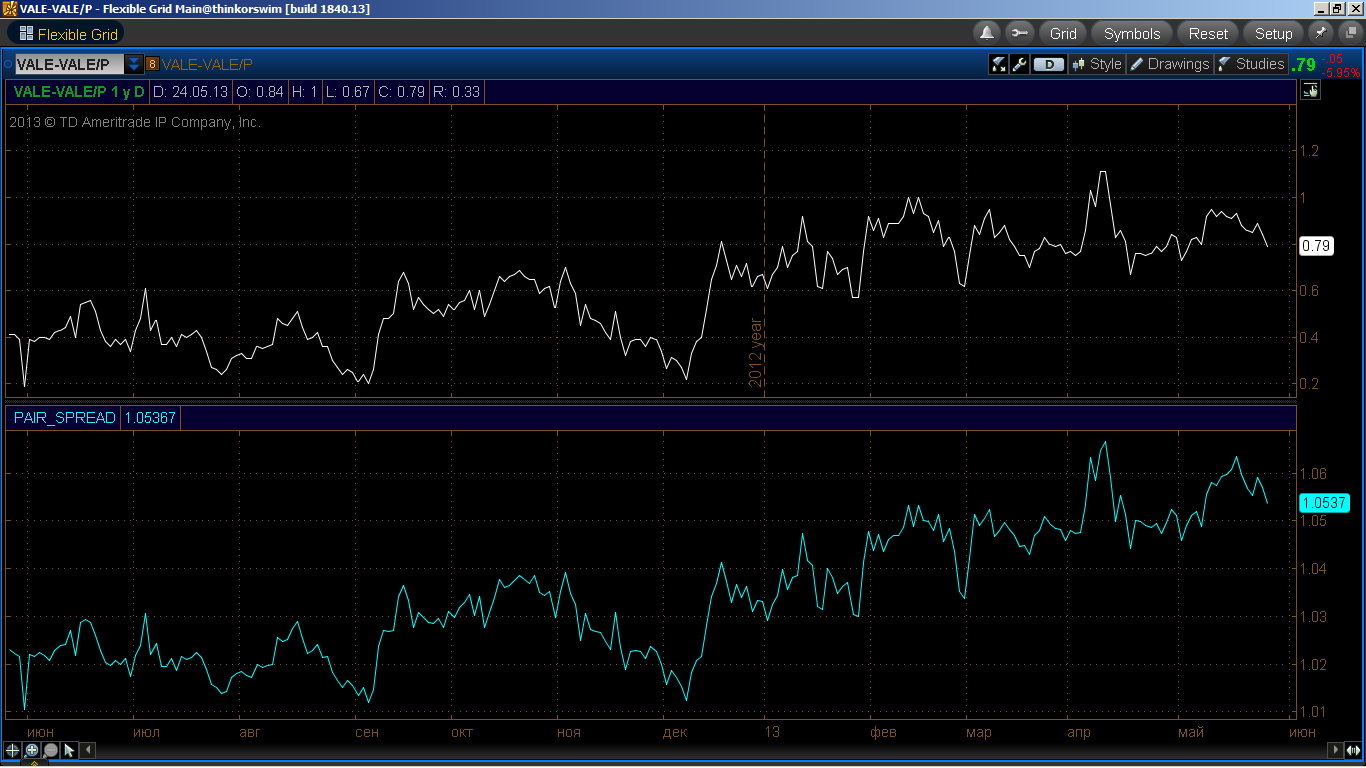1366x768 pixels.
Task: Click the hand pointer icon above price axis
Action: coord(1310,91)
